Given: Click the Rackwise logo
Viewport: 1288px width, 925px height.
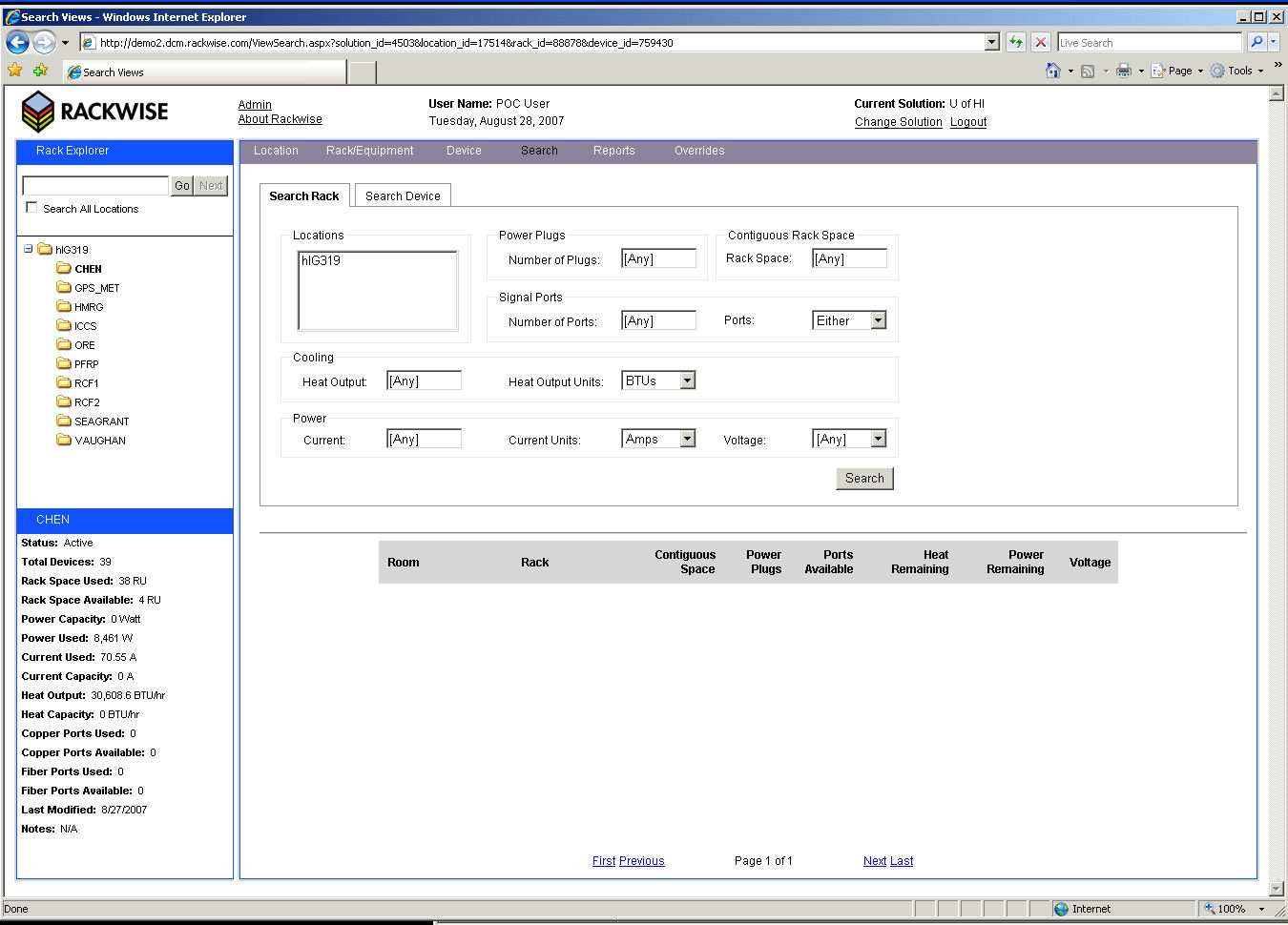Looking at the screenshot, I should point(94,112).
